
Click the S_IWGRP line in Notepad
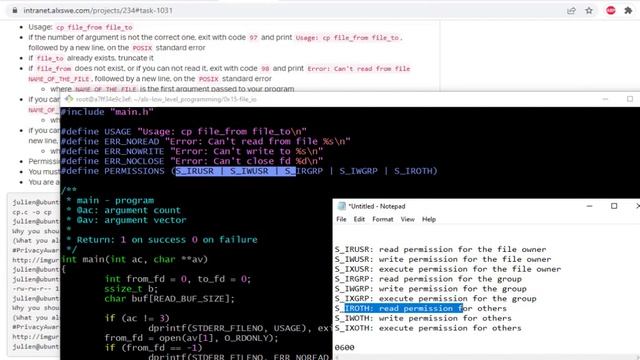[431, 289]
